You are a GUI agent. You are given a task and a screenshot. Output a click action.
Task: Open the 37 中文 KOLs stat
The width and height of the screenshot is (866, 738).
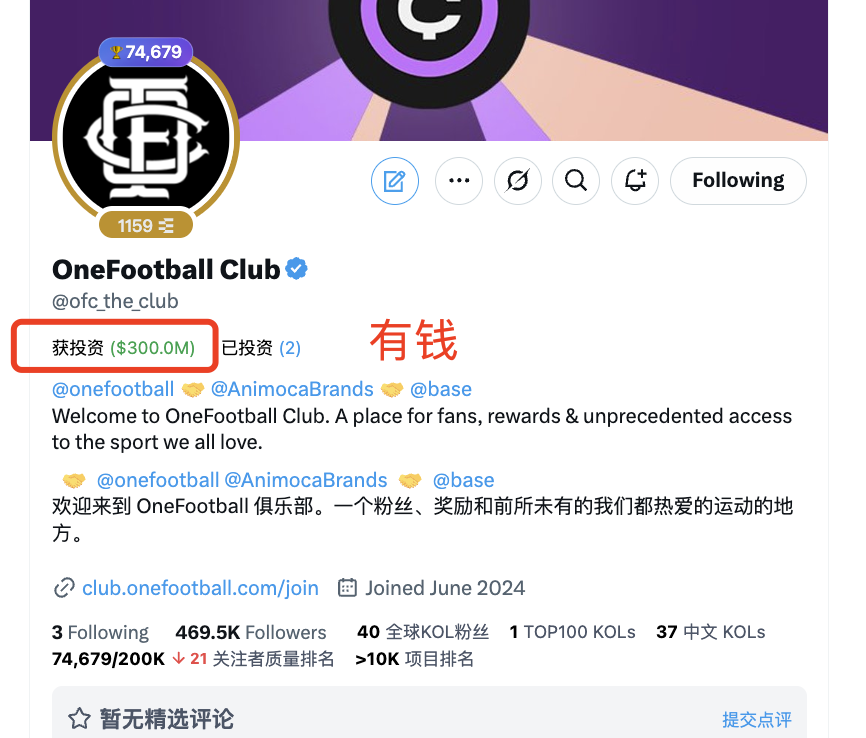click(711, 632)
